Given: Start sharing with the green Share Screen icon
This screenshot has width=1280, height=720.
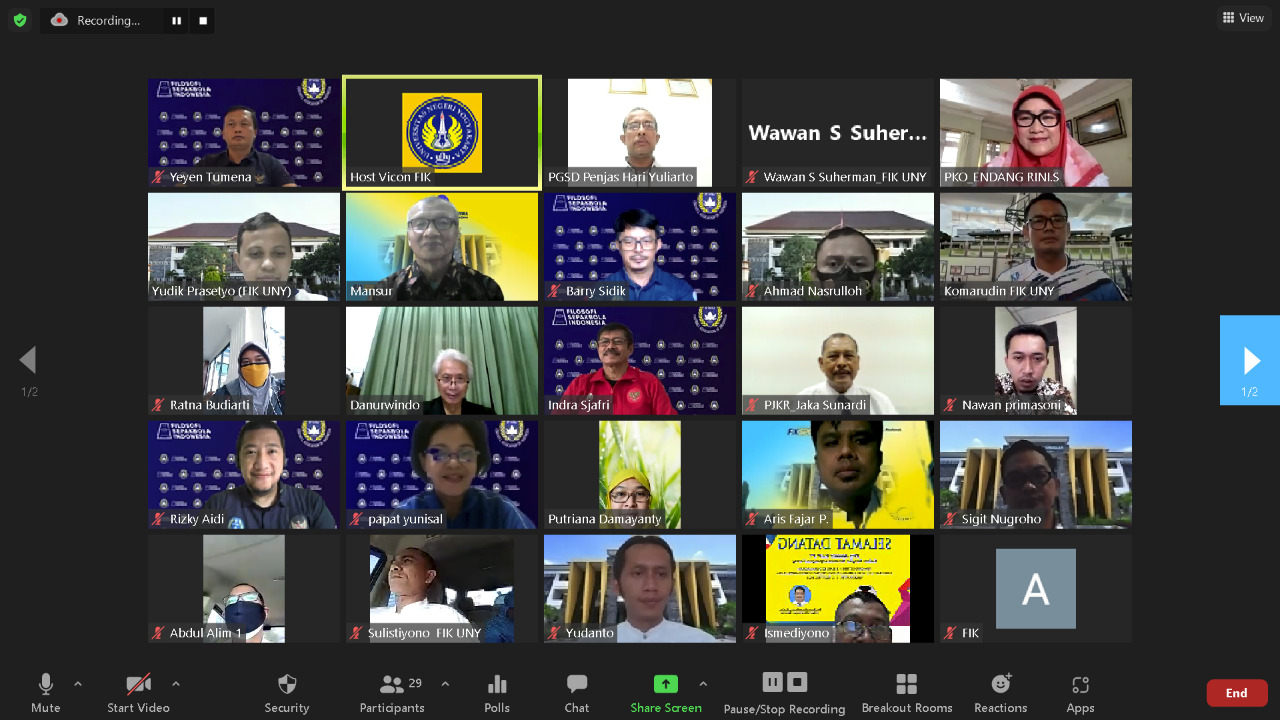Looking at the screenshot, I should click(x=666, y=684).
